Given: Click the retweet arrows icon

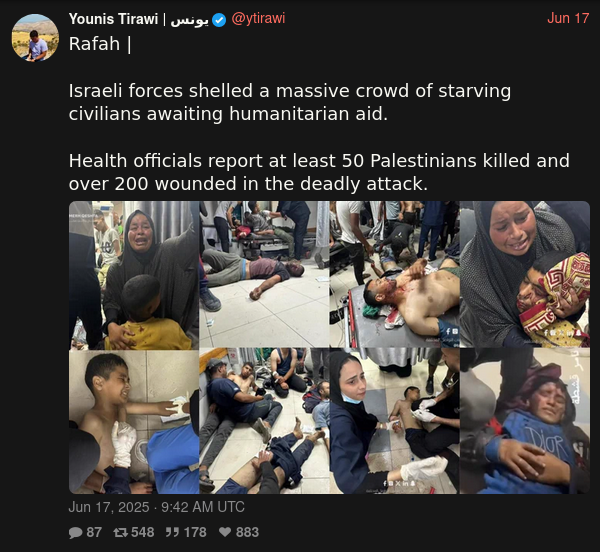Looking at the screenshot, I should tap(121, 532).
